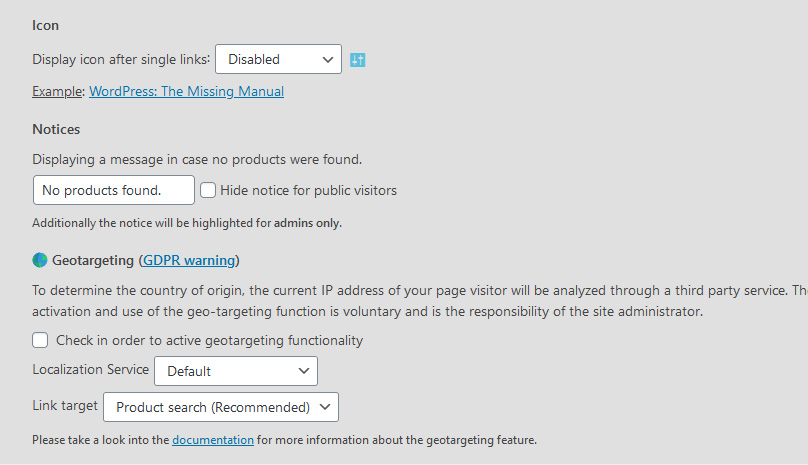
Task: Expand the Localization Service dropdown
Action: 235,371
